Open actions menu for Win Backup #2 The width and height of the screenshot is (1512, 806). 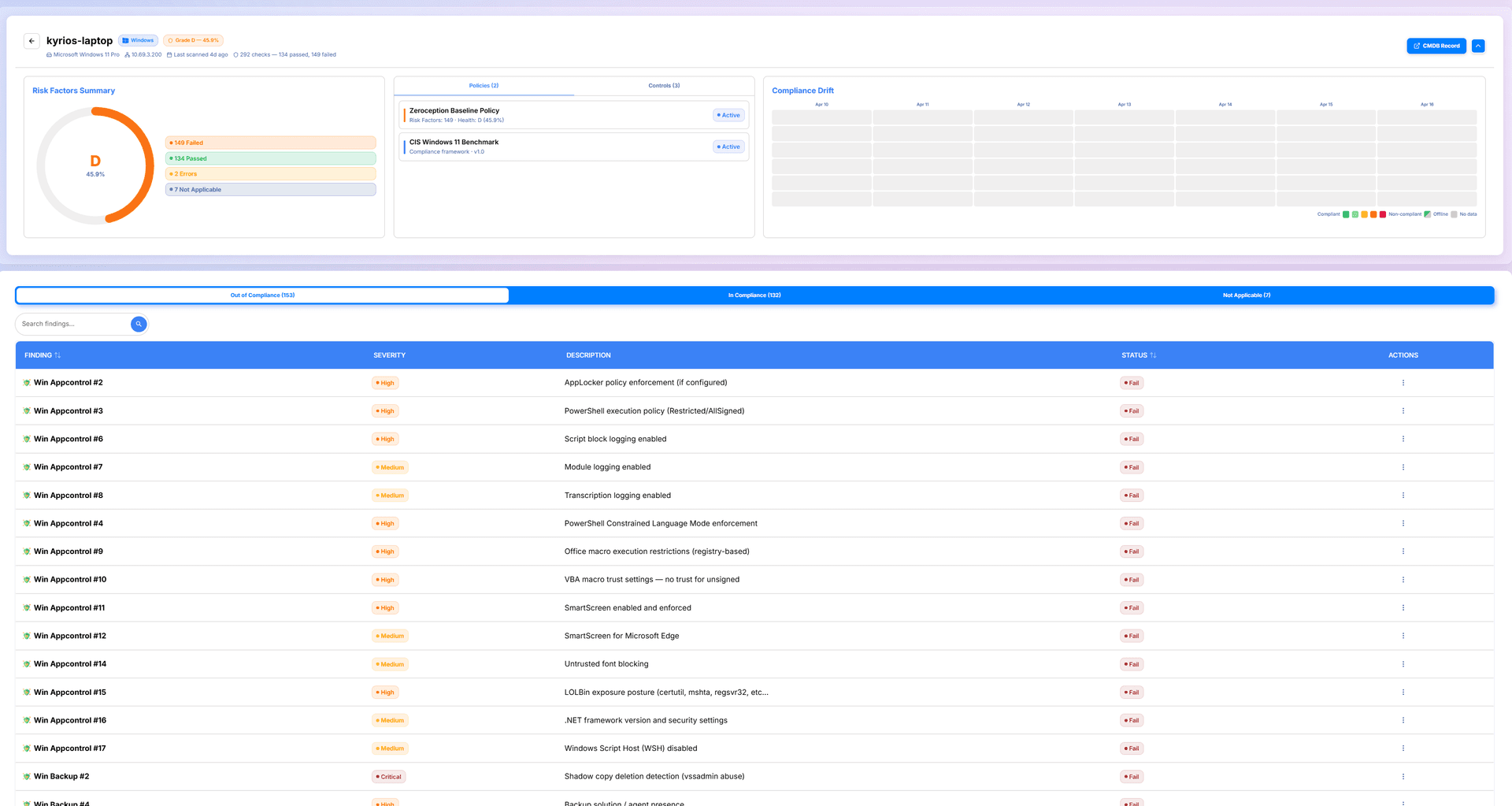(x=1403, y=777)
